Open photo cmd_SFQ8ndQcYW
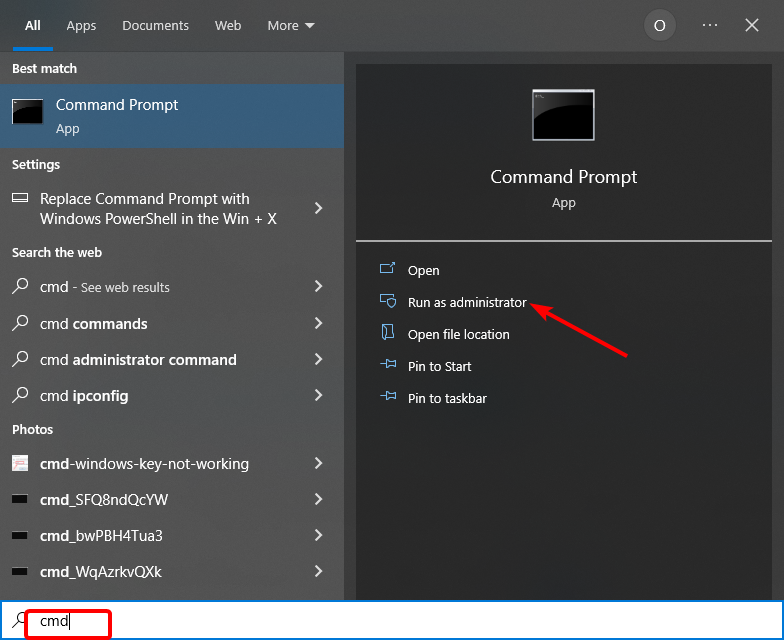 pos(172,500)
